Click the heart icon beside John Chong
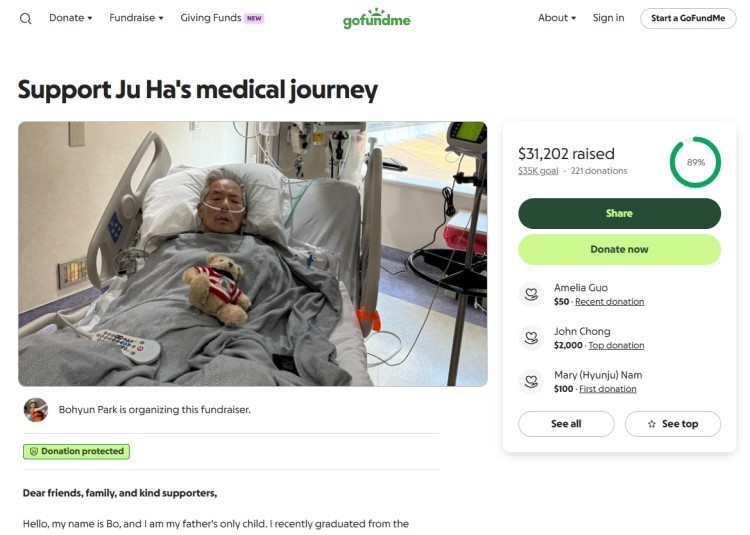The width and height of the screenshot is (750, 535). coord(532,338)
